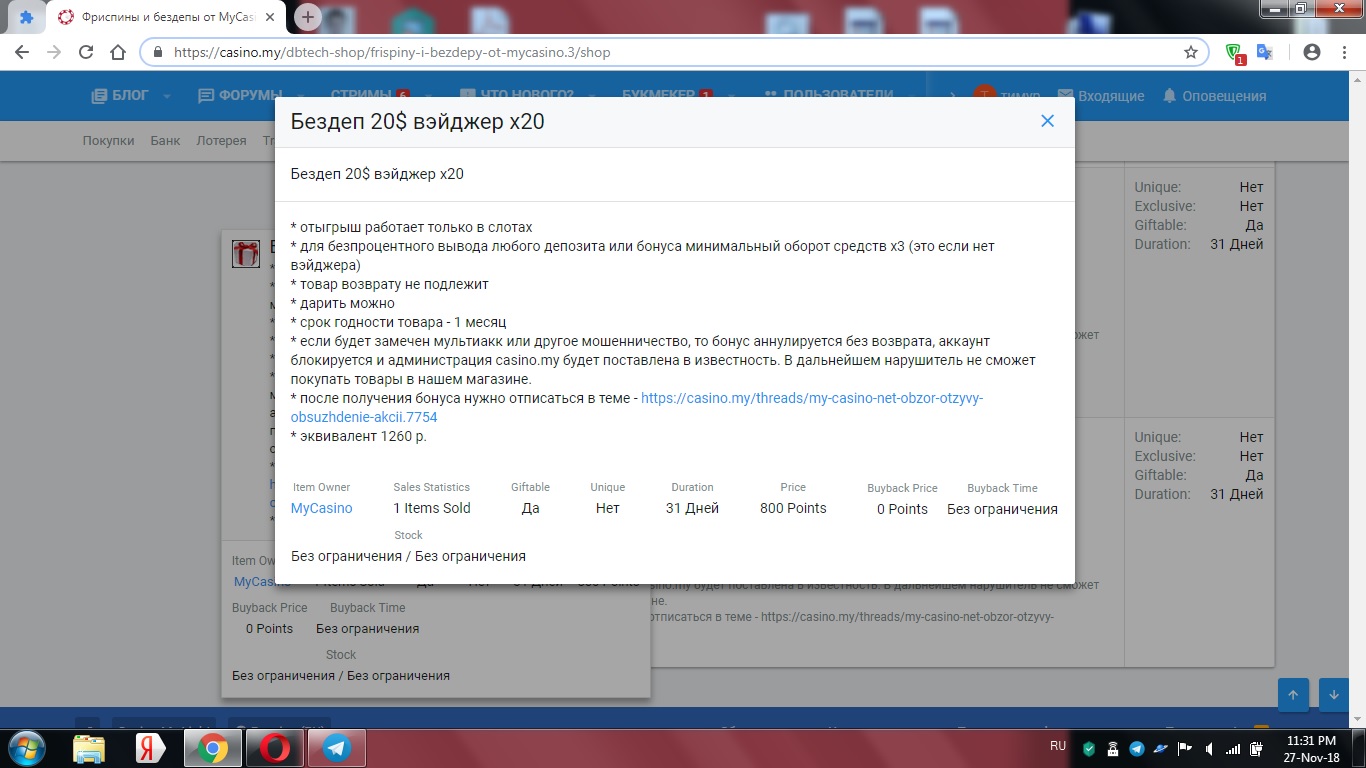Select 'срок годности товара - 1 месяц' line
The image size is (1366, 768).
pyautogui.click(x=399, y=322)
